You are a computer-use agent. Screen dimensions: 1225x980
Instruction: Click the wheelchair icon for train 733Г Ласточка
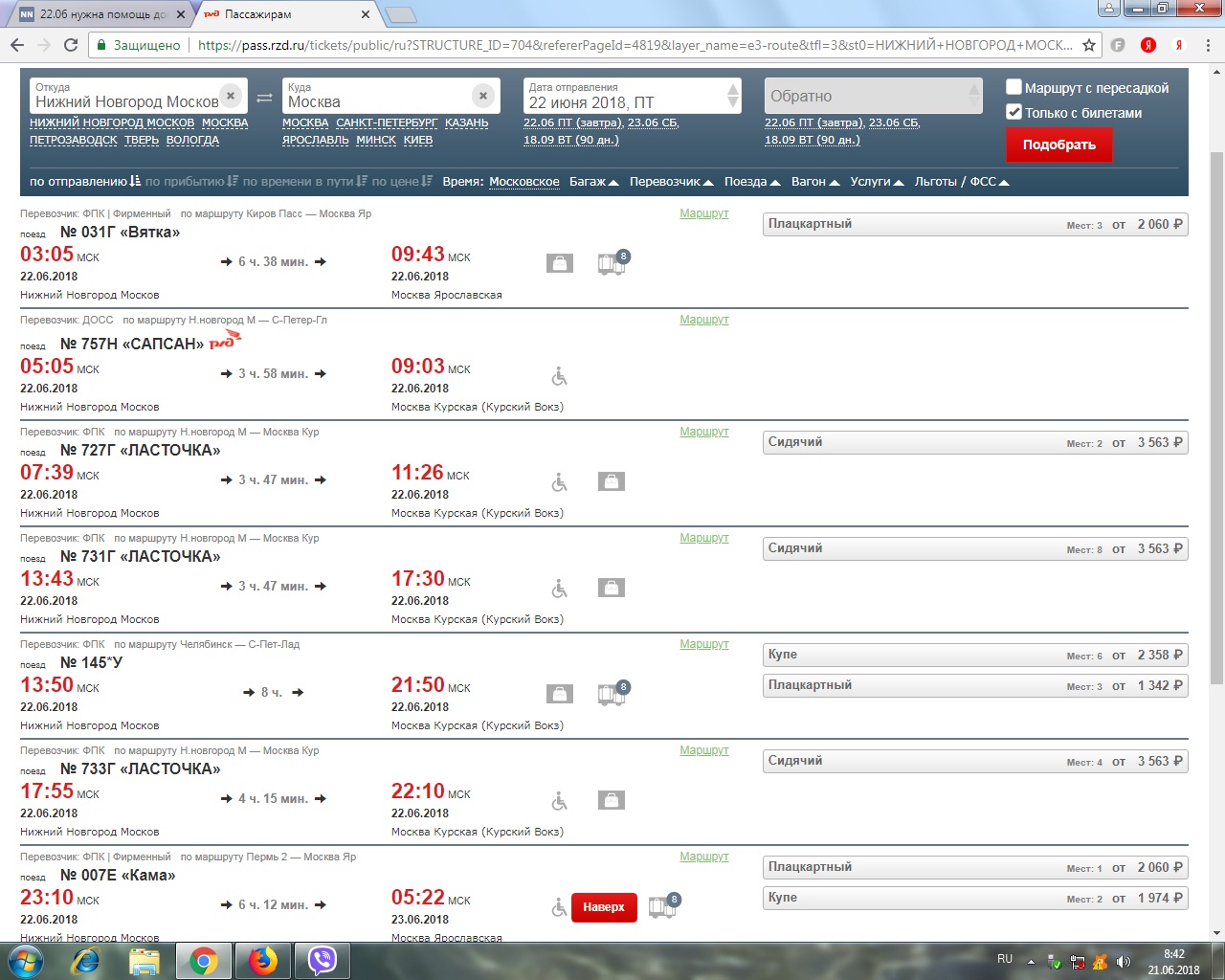point(560,801)
